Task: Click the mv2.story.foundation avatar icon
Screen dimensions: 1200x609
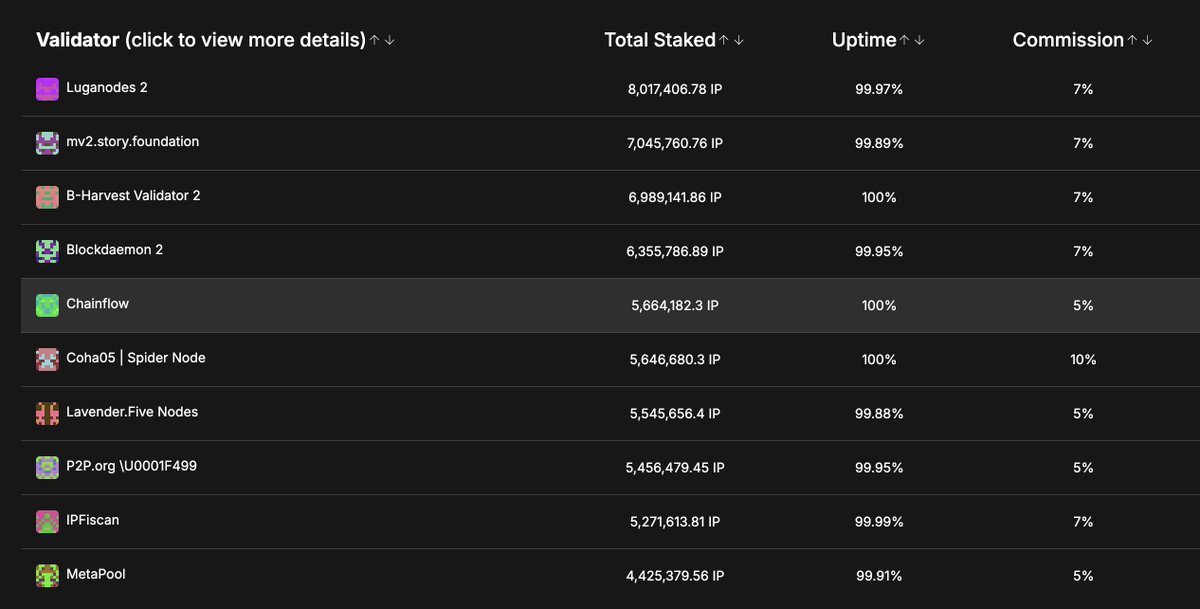Action: [x=47, y=143]
